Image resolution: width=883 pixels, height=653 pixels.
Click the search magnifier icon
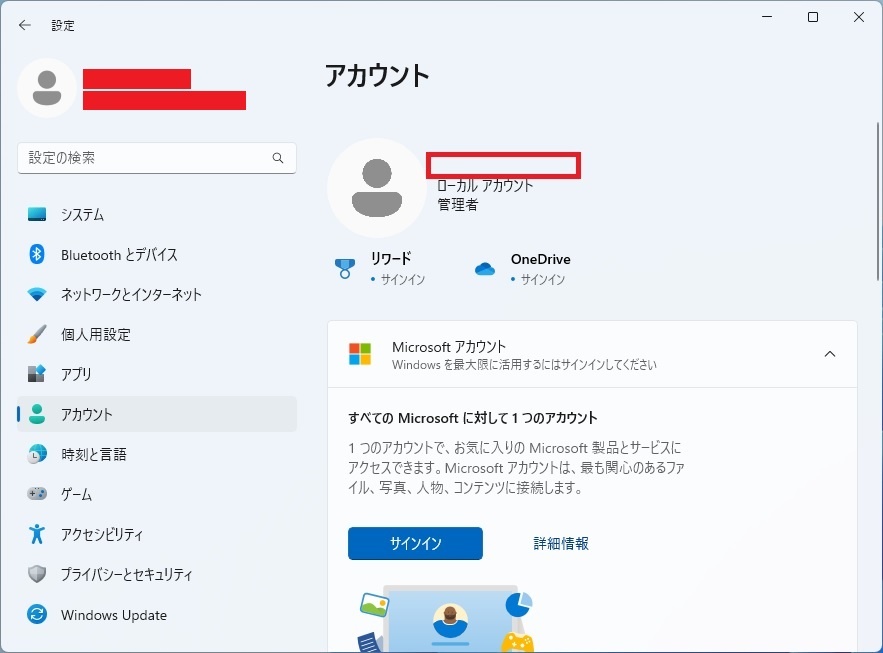pos(278,158)
